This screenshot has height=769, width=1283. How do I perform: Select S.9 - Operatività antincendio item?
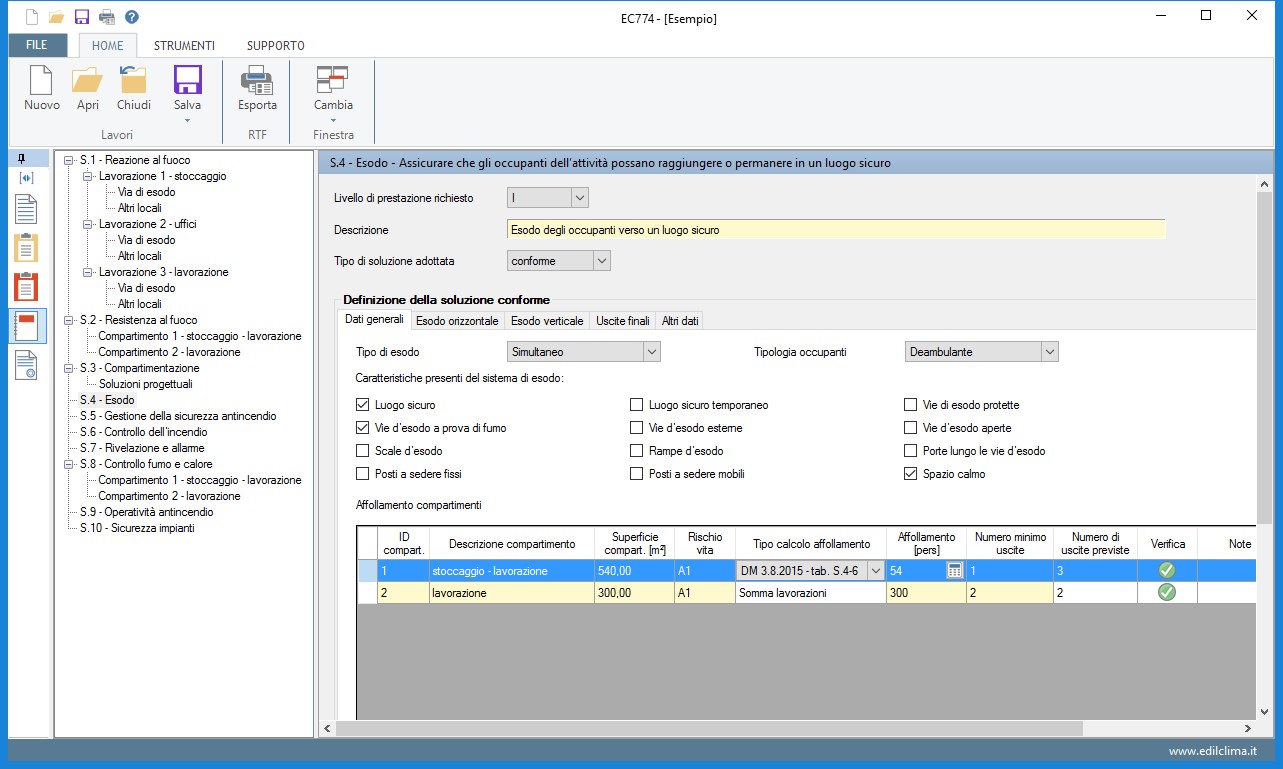[146, 512]
